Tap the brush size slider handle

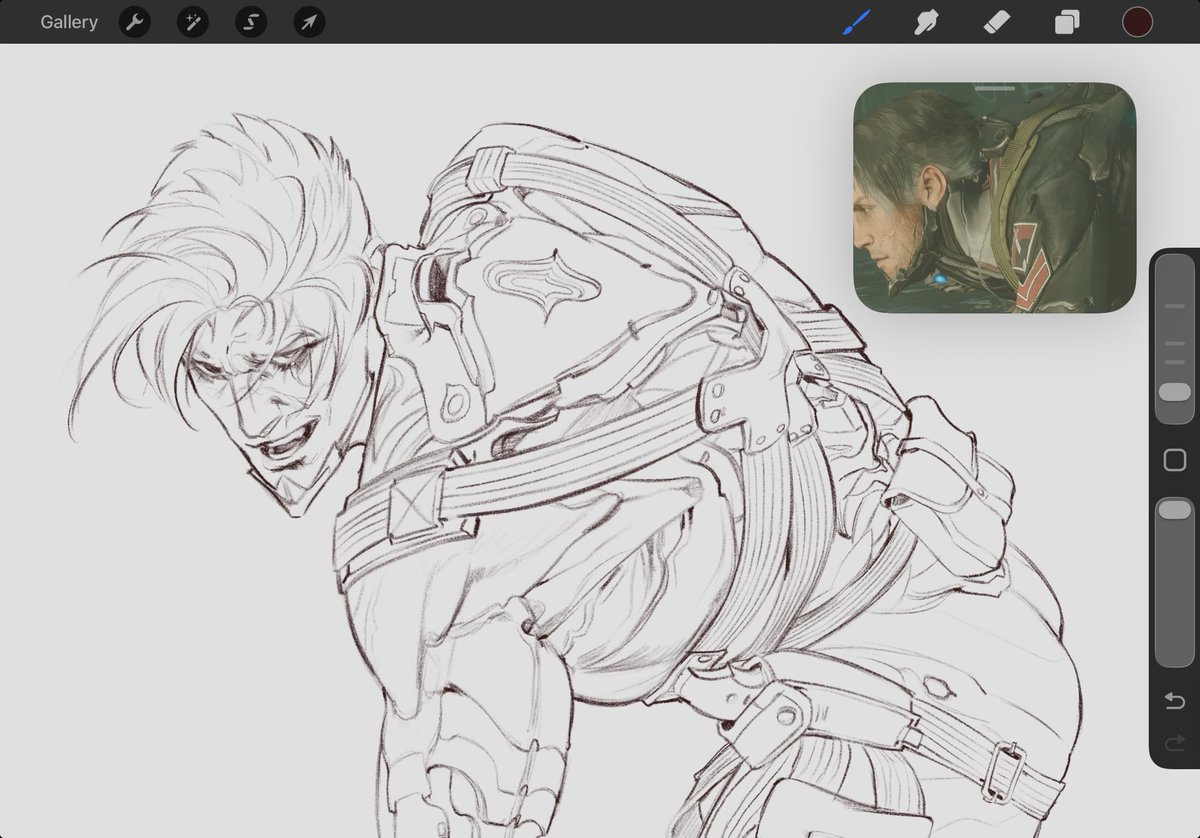pyautogui.click(x=1174, y=391)
